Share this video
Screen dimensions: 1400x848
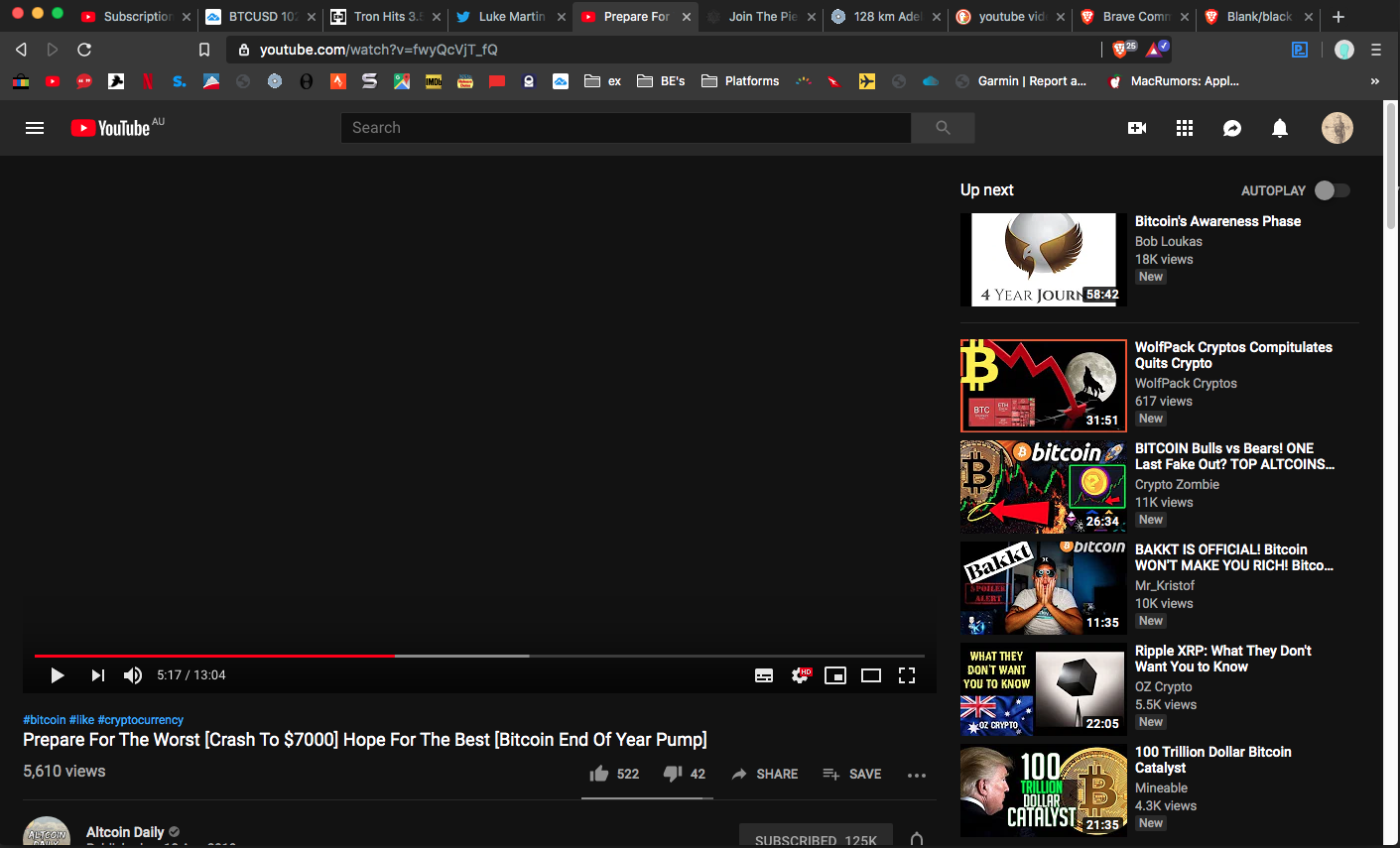765,774
